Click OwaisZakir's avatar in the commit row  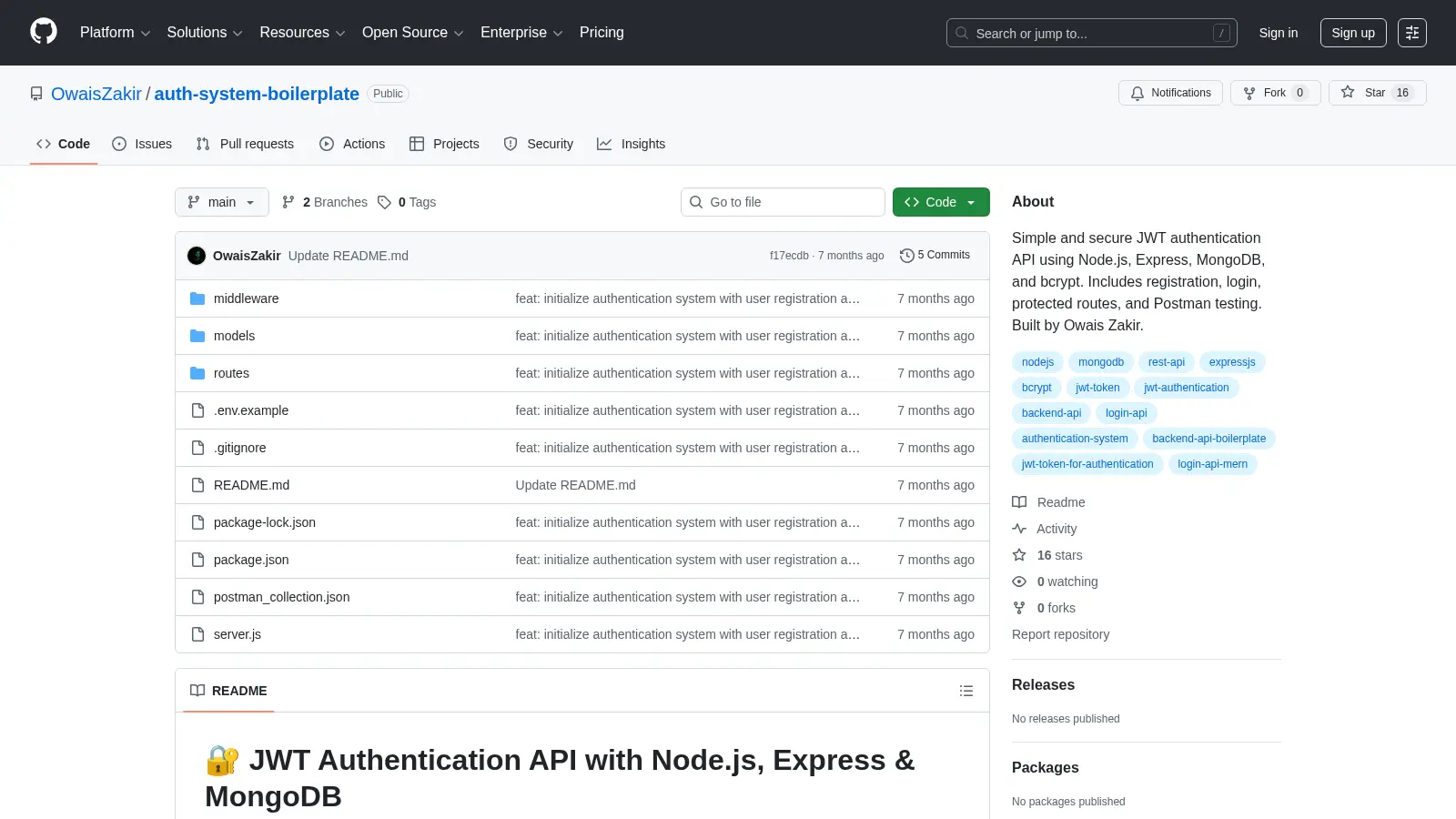197,256
